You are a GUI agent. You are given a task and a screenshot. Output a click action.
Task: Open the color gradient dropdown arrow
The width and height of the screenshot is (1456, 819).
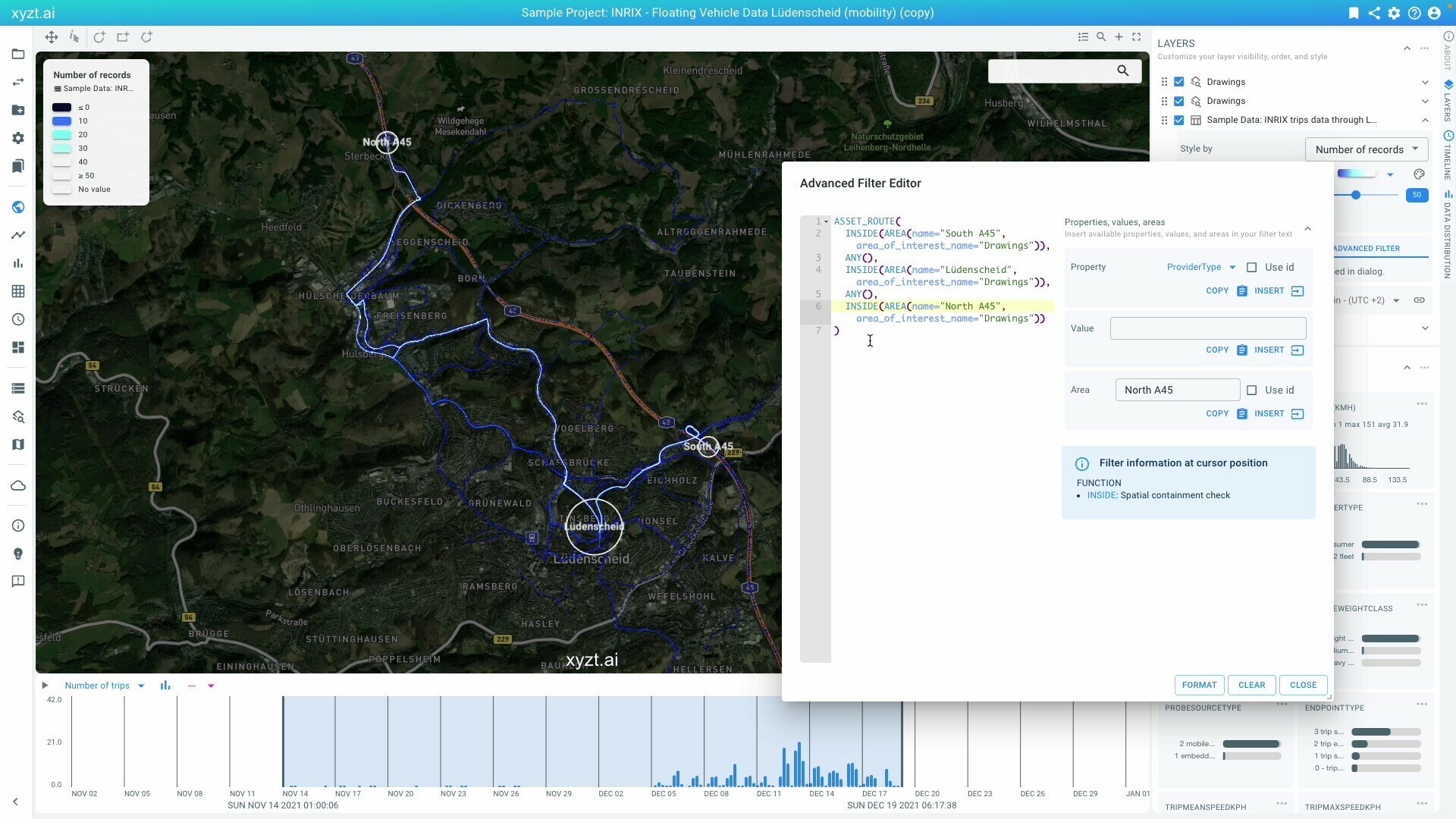(x=1390, y=174)
